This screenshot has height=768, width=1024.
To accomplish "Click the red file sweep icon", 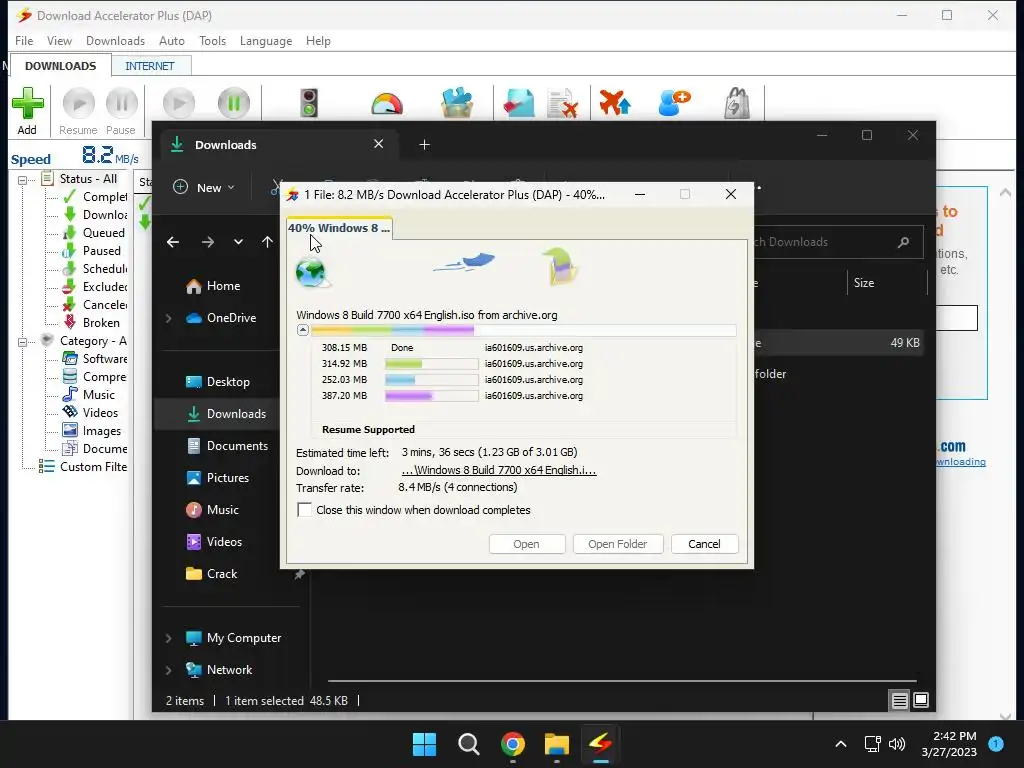I will (x=519, y=103).
